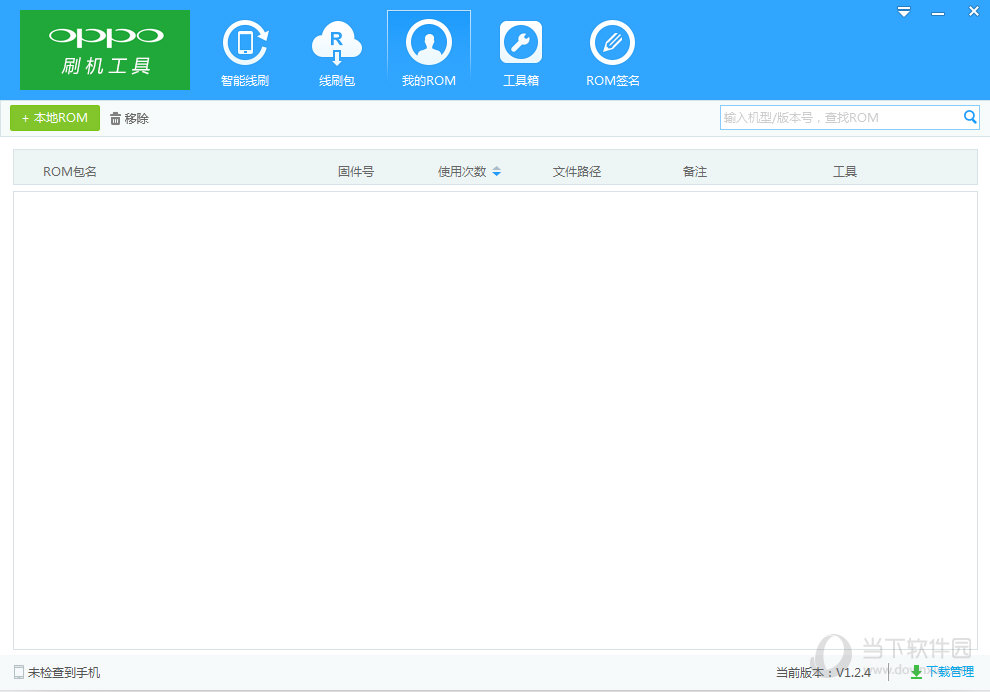Click the + 本地ROM green button
The width and height of the screenshot is (990, 692).
[55, 118]
